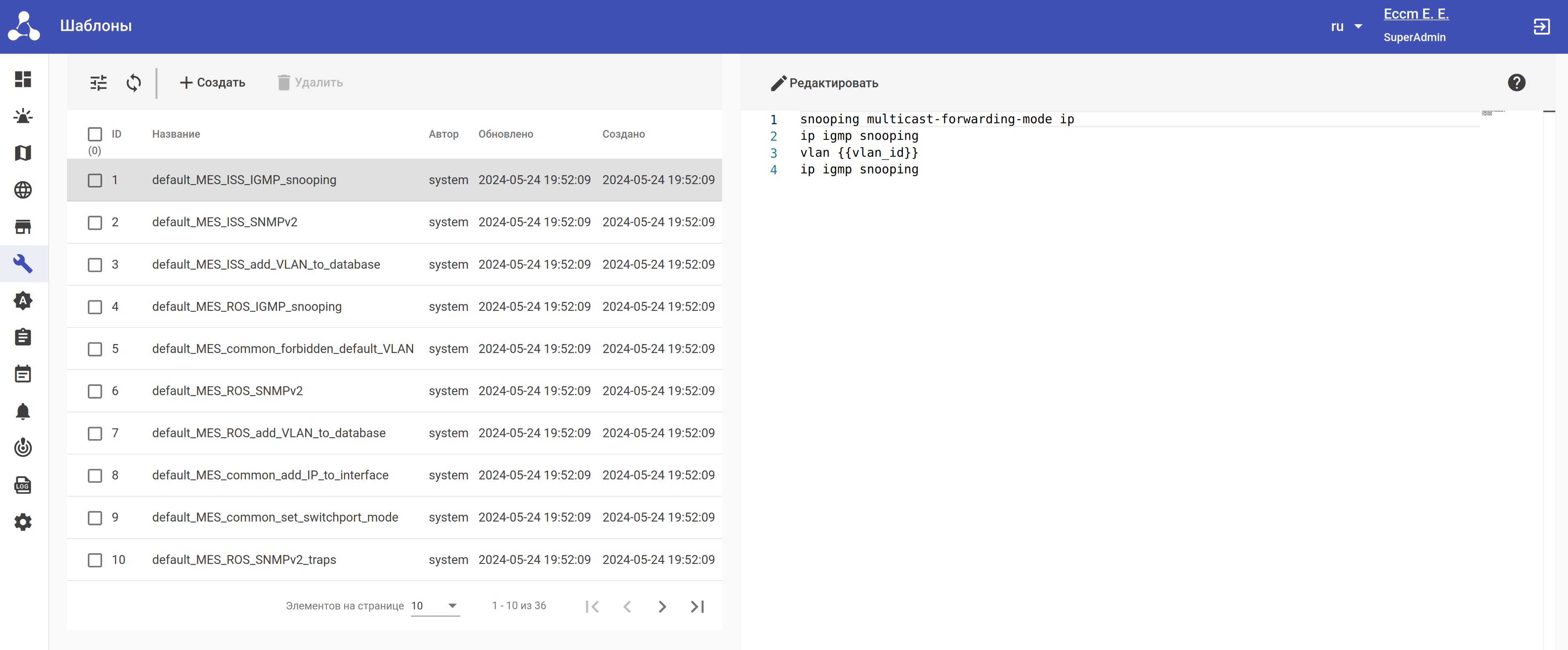The image size is (1568, 650).
Task: Click the Создать button
Action: [213, 82]
